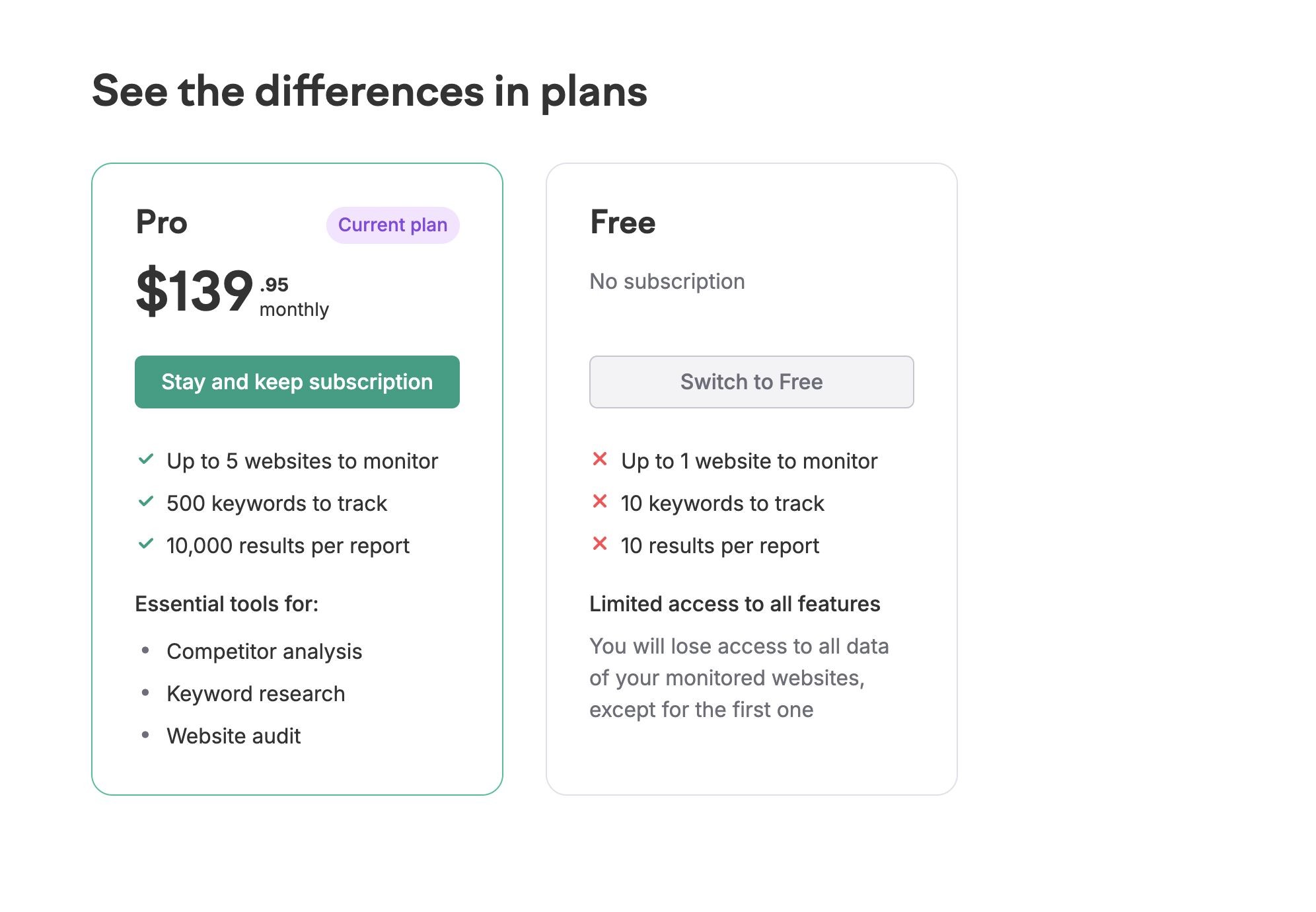Click bullet beside Keyword research
Image resolution: width=1316 pixels, height=912 pixels.
[x=145, y=693]
